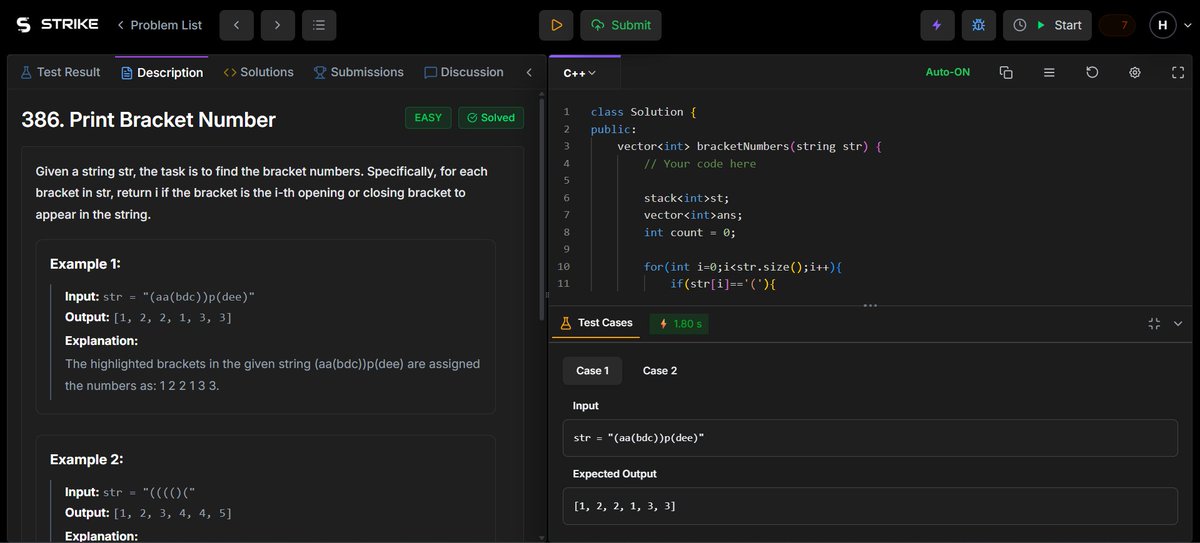This screenshot has width=1200, height=543.
Task: Open the streak counter showing 7
Action: click(x=1117, y=25)
